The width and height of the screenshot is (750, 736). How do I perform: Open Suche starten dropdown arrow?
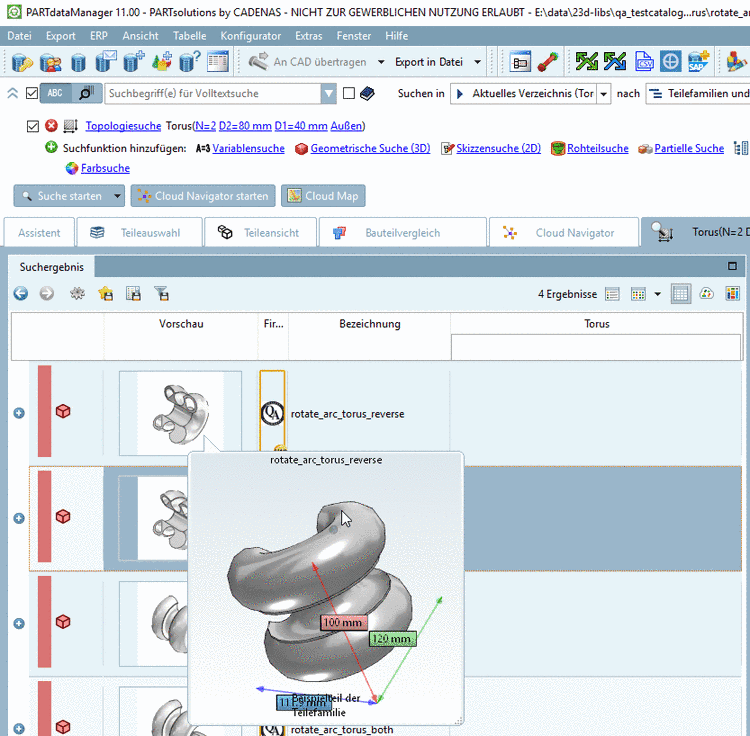117,196
